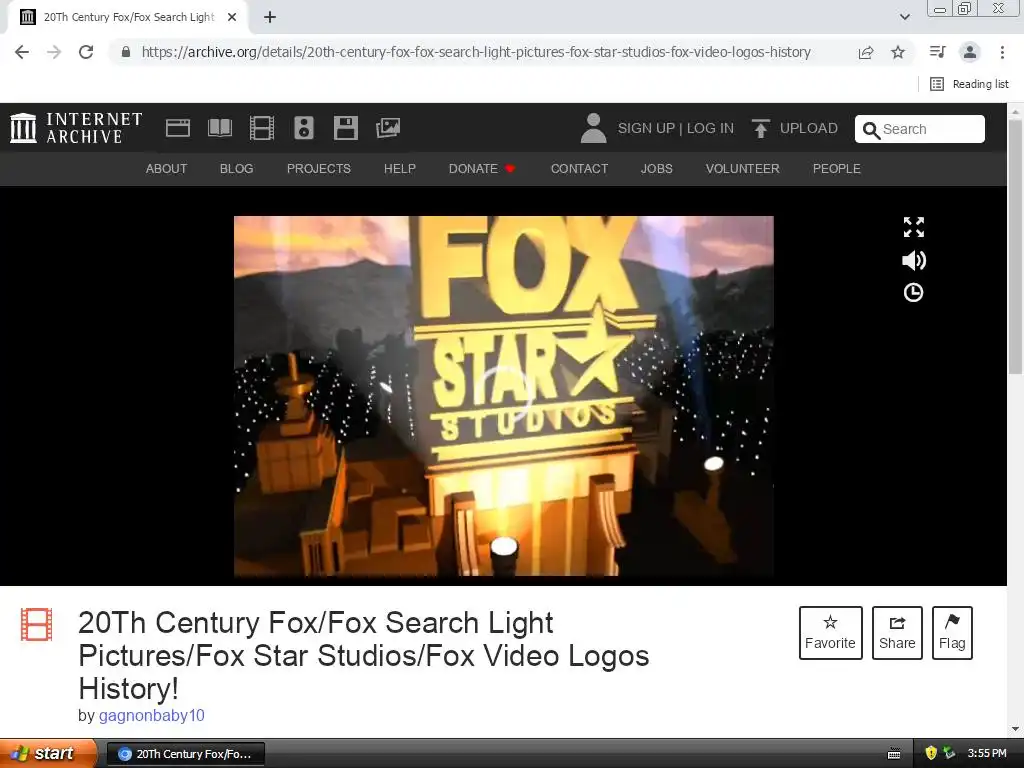This screenshot has height=768, width=1024.
Task: Open the JOBS menu item
Action: (x=656, y=168)
